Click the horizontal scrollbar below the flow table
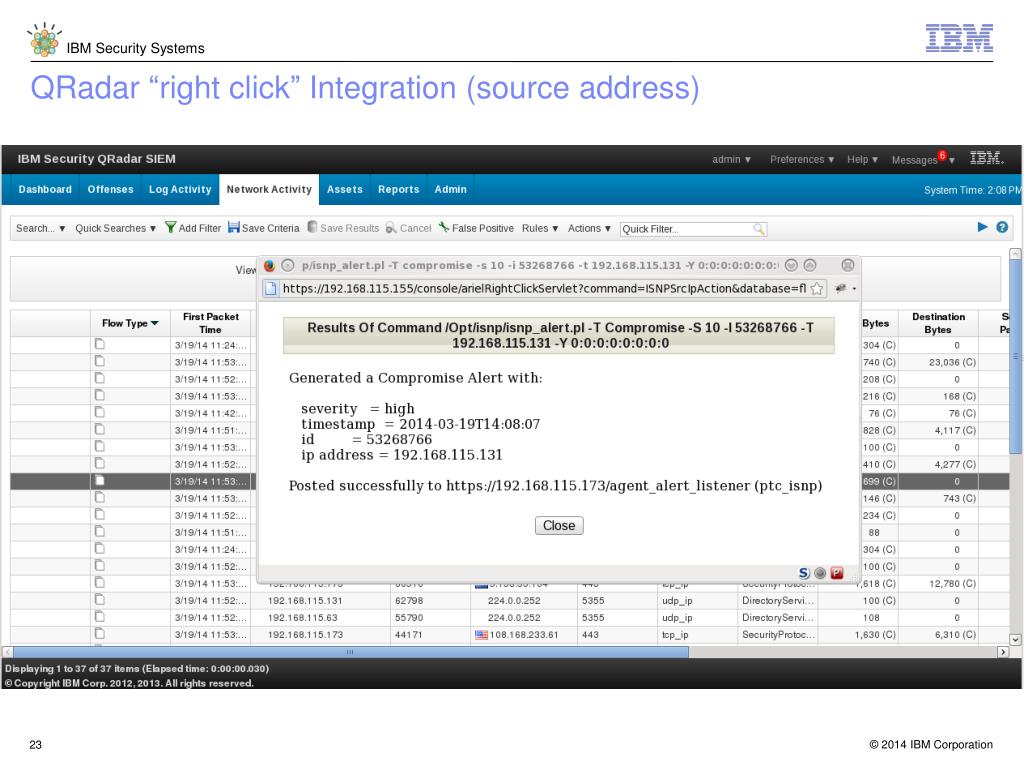1024x768 pixels. pos(350,652)
